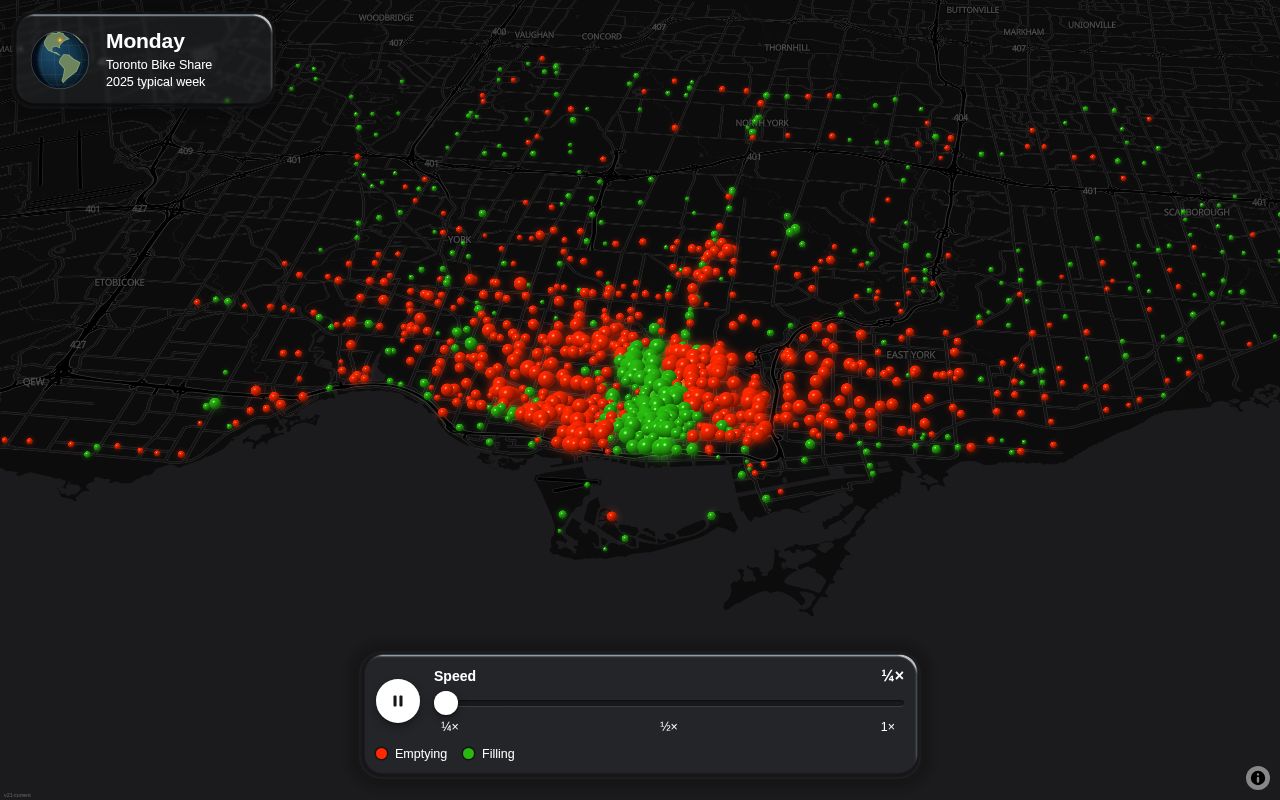Click the Scarborough map label

point(1197,213)
